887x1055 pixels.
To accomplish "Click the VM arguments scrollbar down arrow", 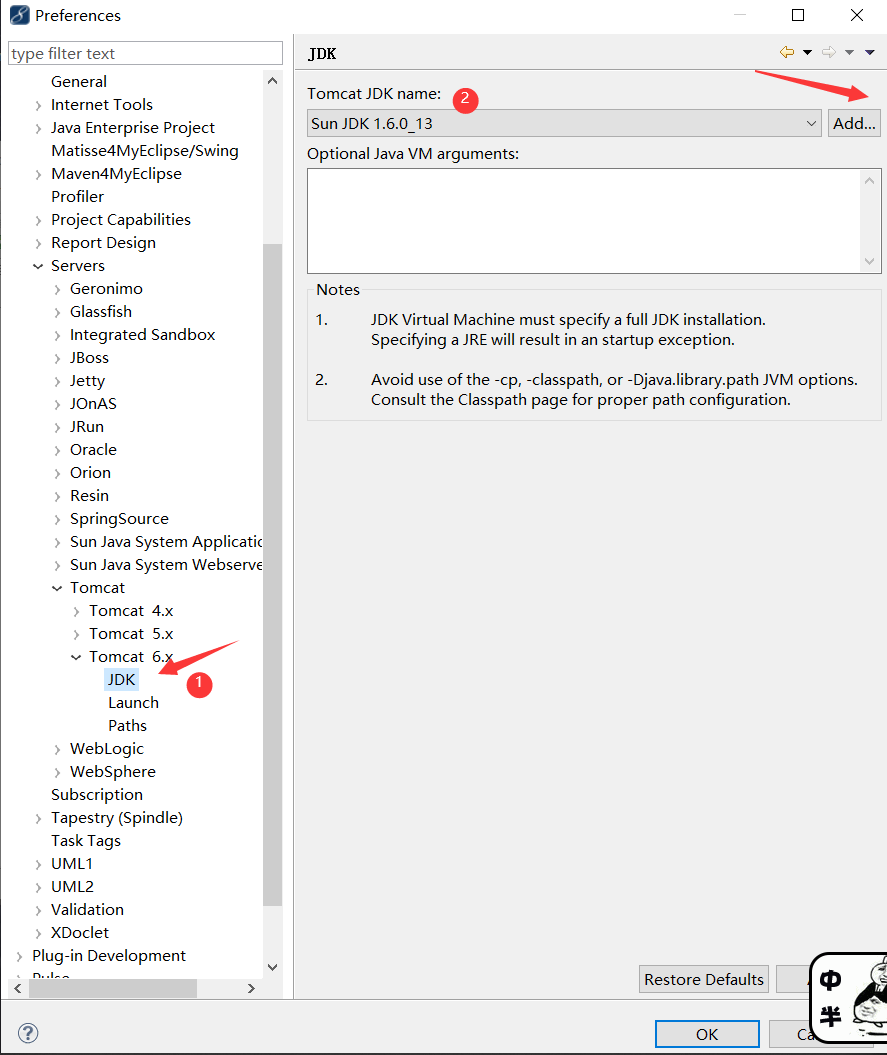I will click(x=870, y=261).
